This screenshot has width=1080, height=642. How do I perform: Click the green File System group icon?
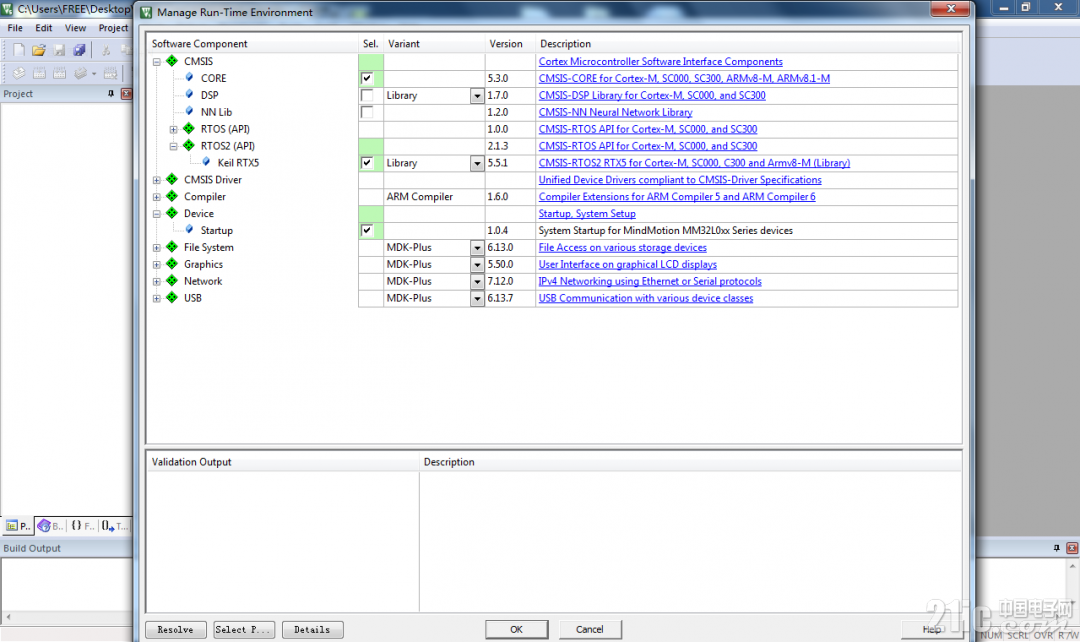(172, 247)
